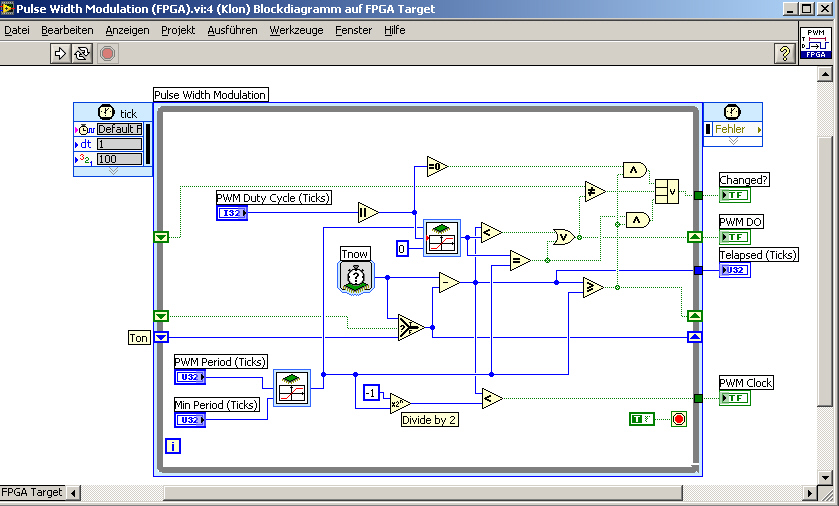Click the Divide by 2 comment label
The height and width of the screenshot is (506, 839).
click(429, 420)
